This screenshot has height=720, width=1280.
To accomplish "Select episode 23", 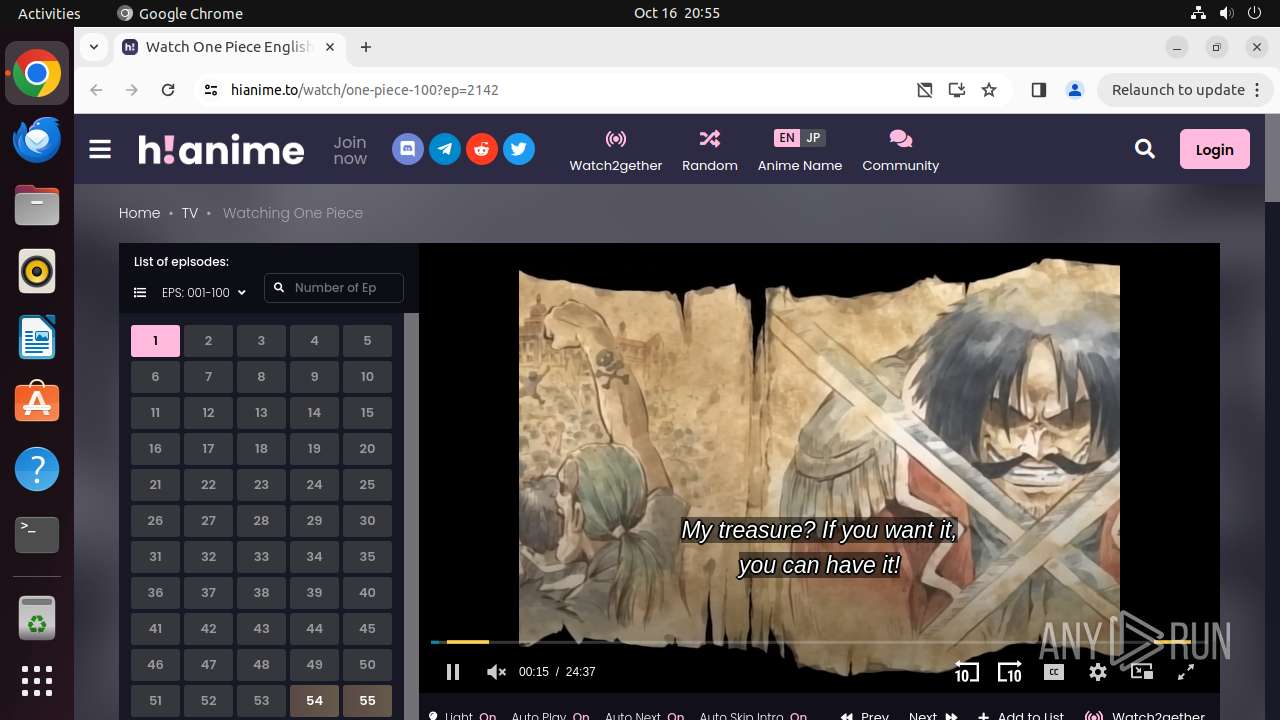I will point(261,485).
